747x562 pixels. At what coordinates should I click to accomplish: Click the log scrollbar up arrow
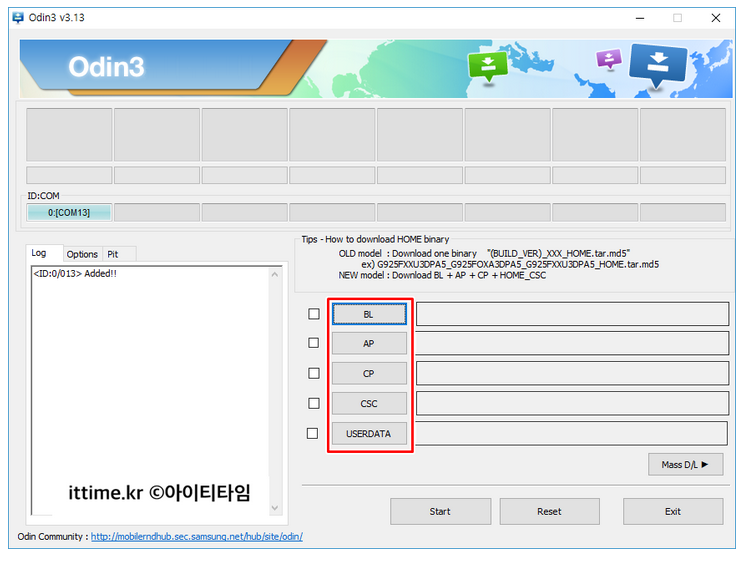click(x=275, y=274)
